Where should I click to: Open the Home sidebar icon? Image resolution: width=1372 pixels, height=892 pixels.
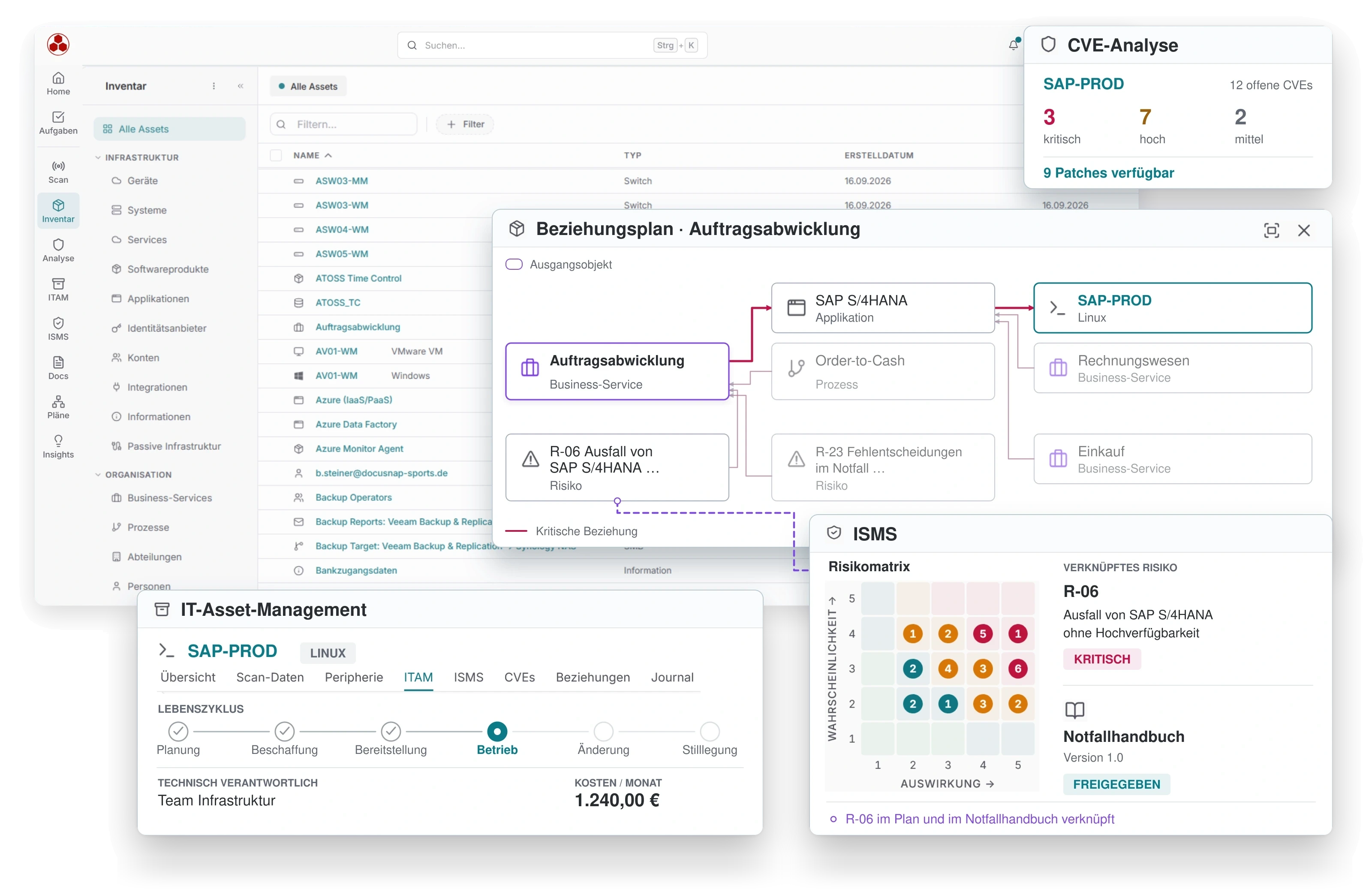(x=58, y=84)
